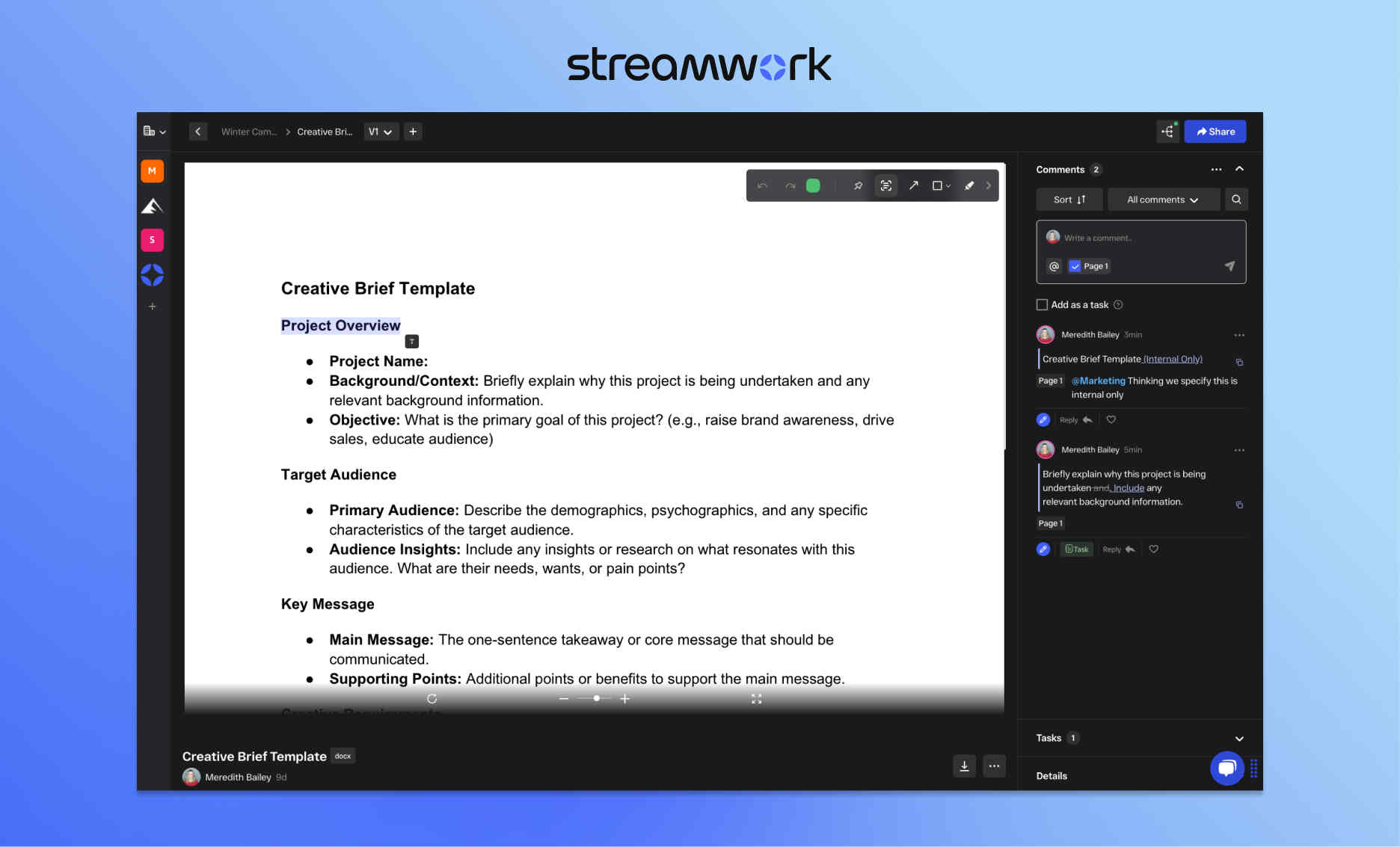1400x847 pixels.
Task: Download the Creative Brief Template file
Action: click(964, 766)
